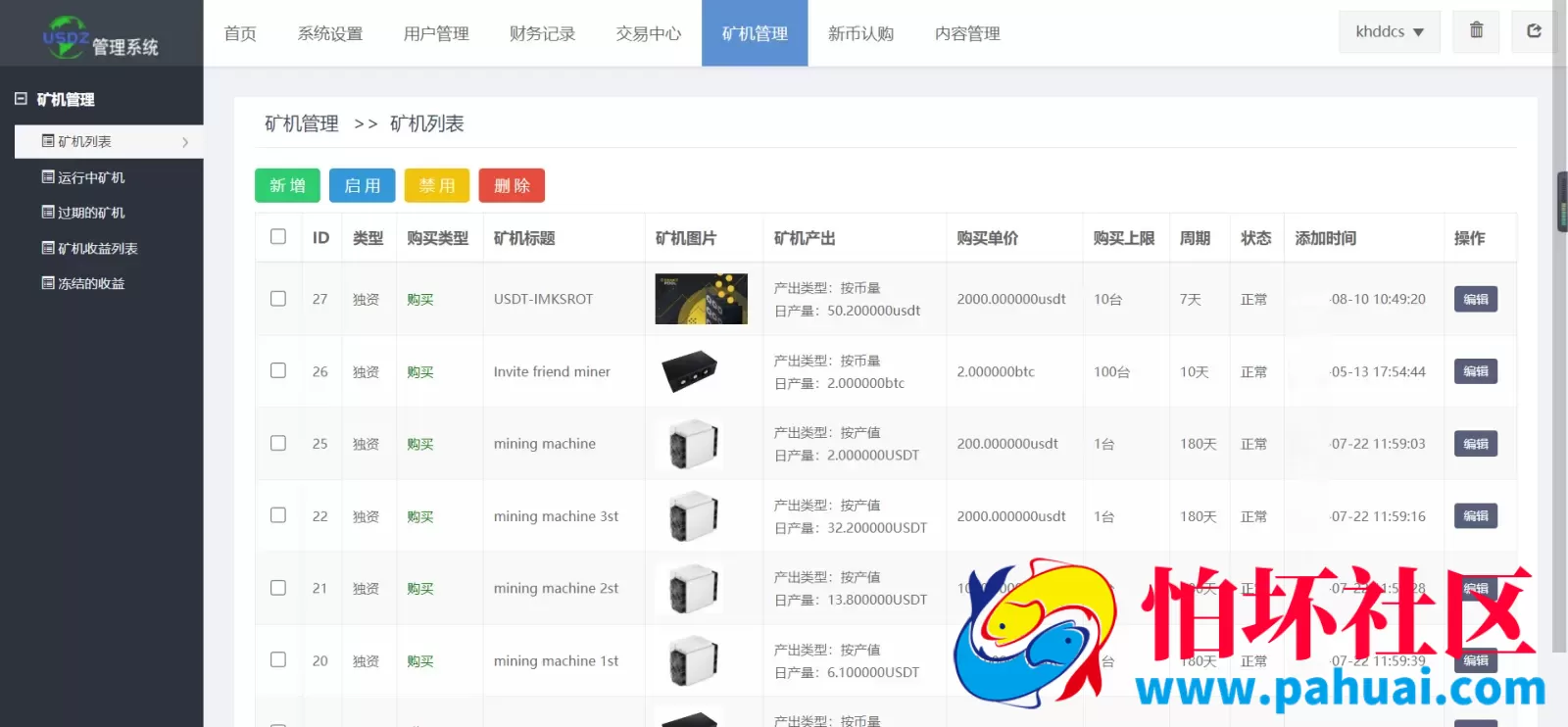The height and width of the screenshot is (727, 1568).
Task: Click 购买 link in ID 26 row
Action: [420, 372]
